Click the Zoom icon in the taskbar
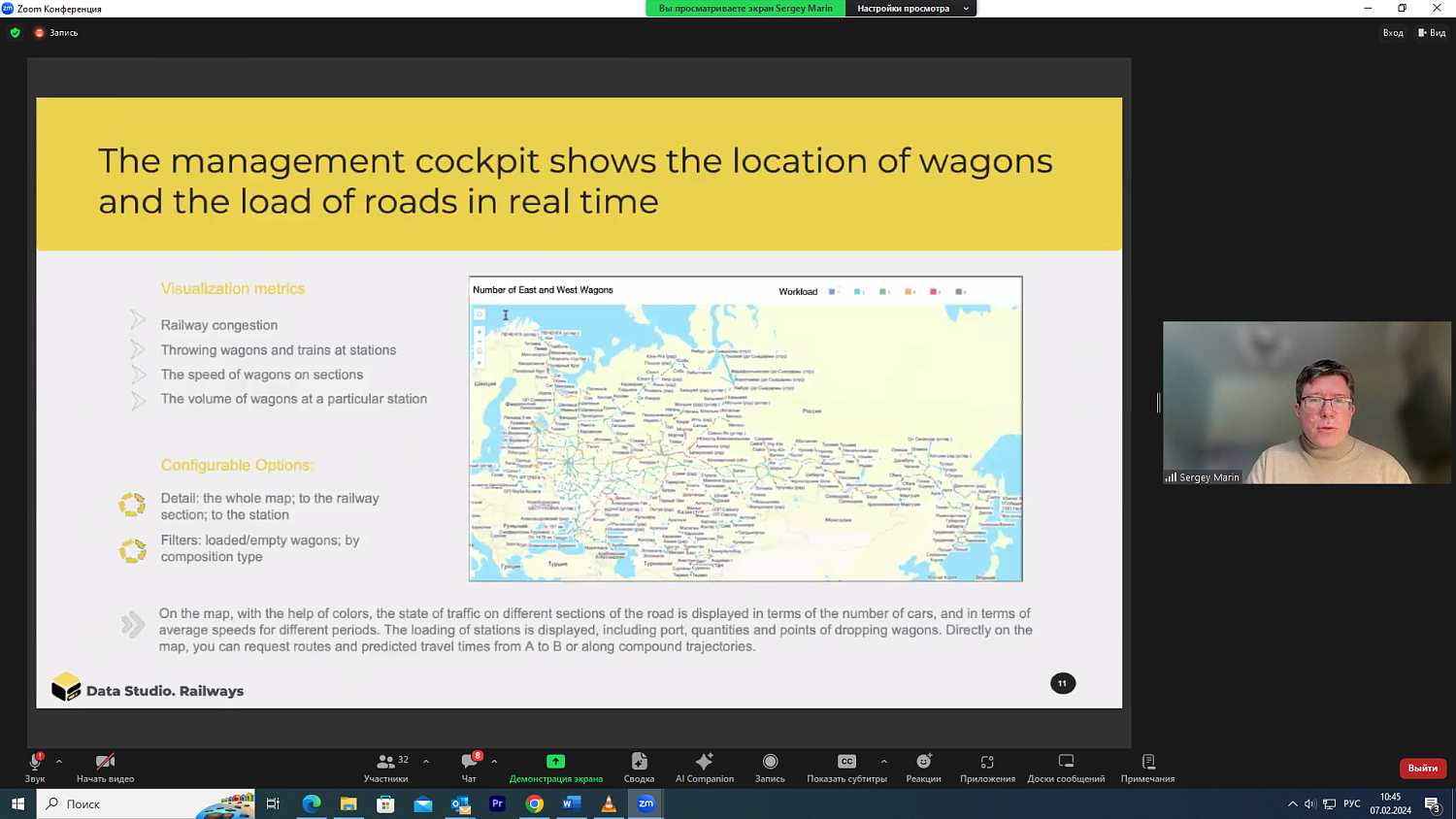This screenshot has width=1456, height=819. pos(645,803)
